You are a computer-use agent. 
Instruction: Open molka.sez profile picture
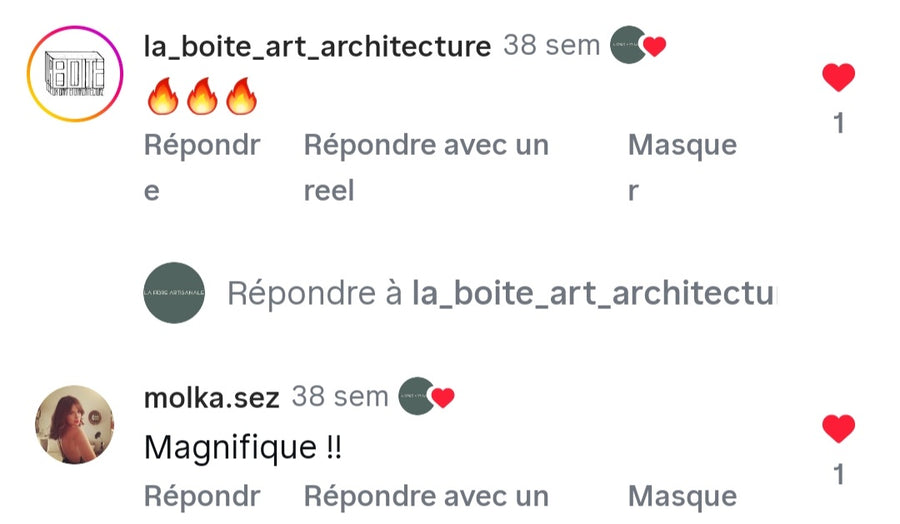click(75, 425)
